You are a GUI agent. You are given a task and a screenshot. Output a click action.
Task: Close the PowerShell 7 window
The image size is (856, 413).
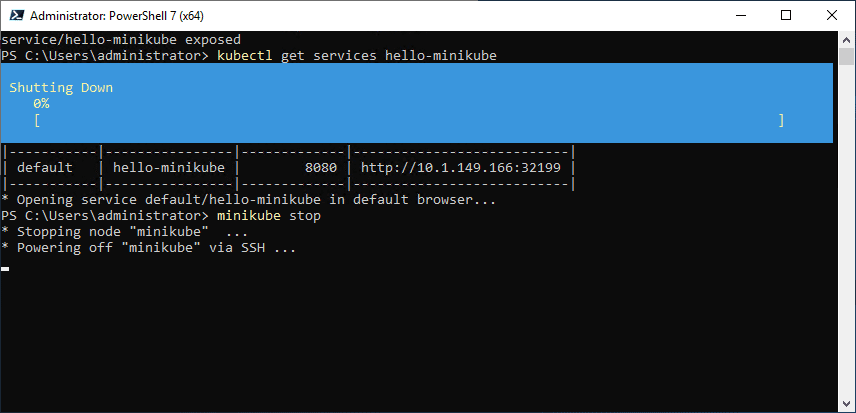(832, 16)
